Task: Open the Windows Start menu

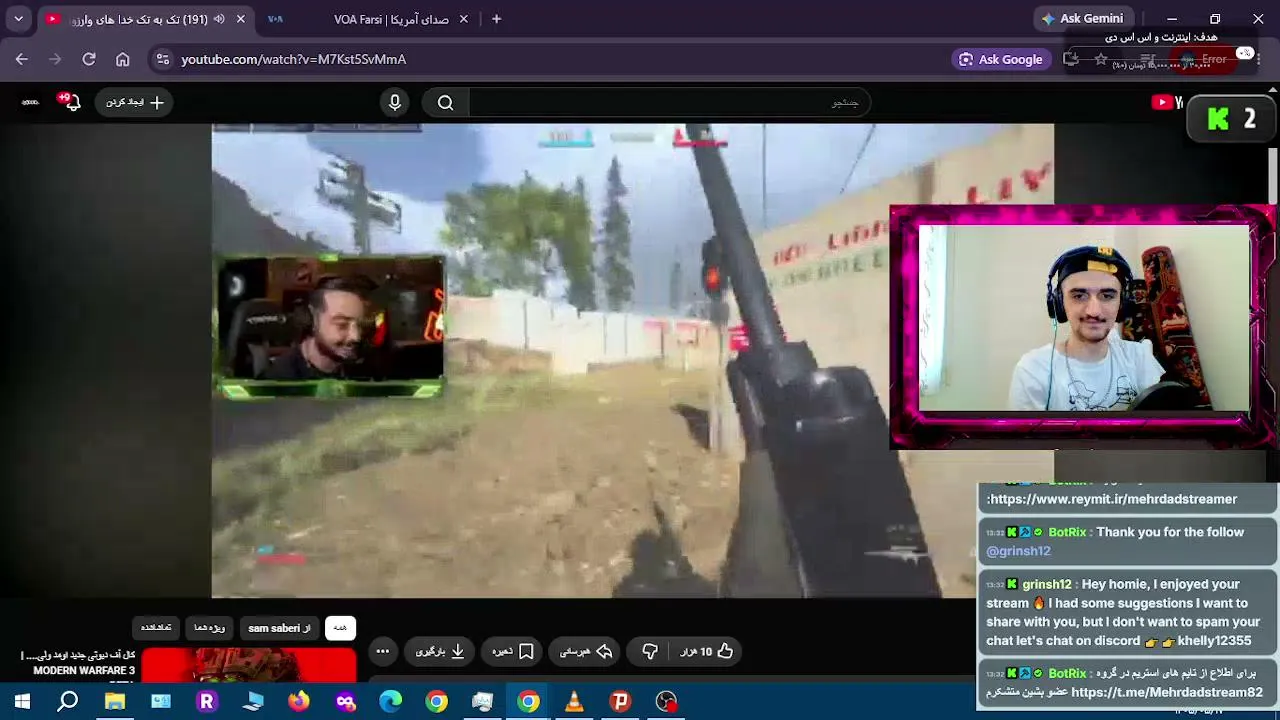Action: pos(22,702)
